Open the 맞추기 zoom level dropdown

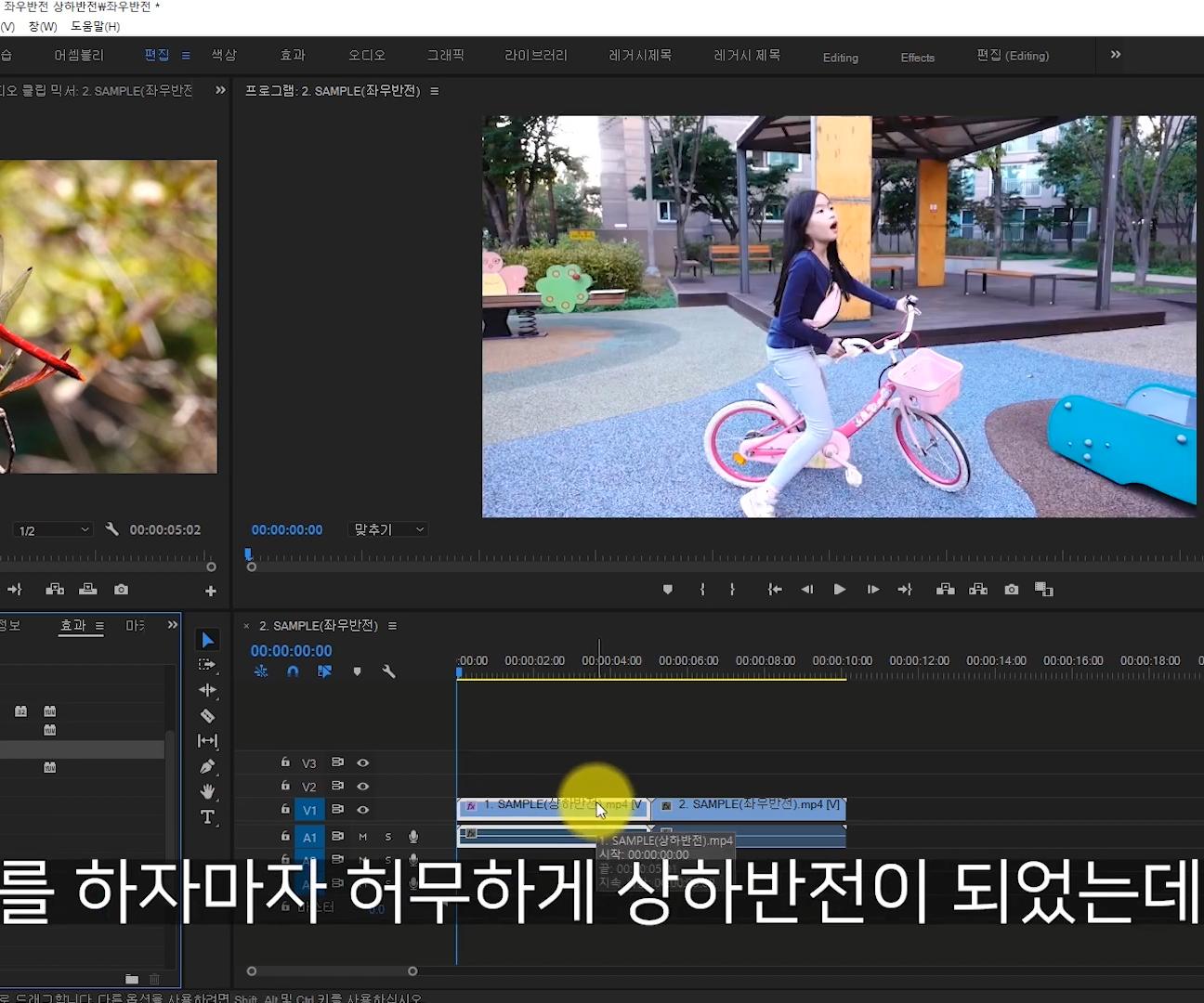[x=387, y=528]
